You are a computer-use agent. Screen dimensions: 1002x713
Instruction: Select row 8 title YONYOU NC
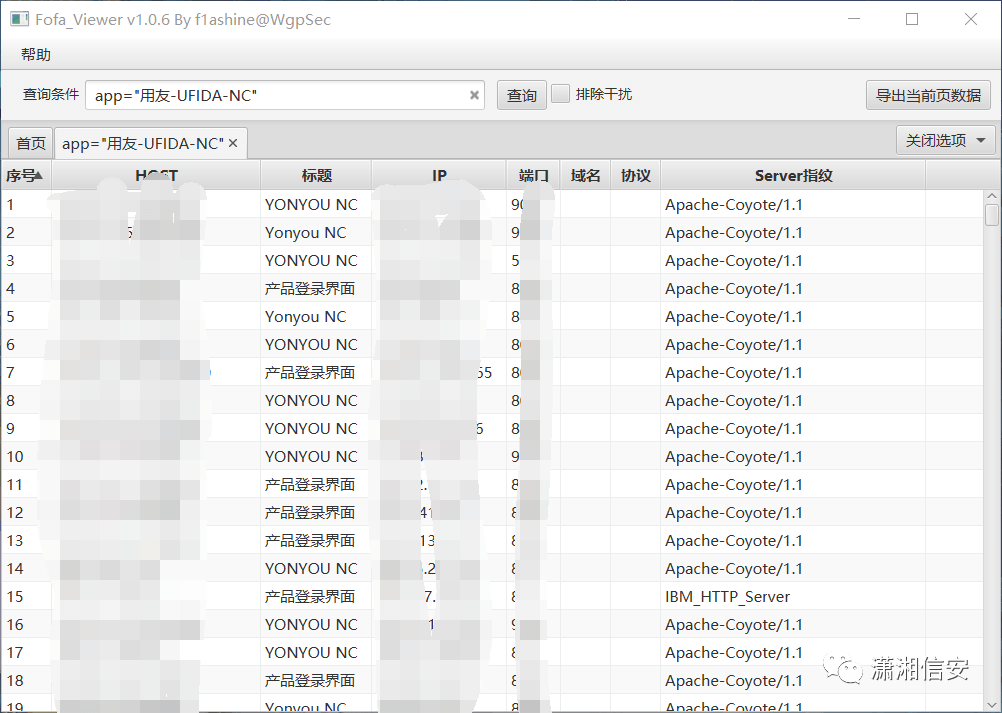point(311,401)
